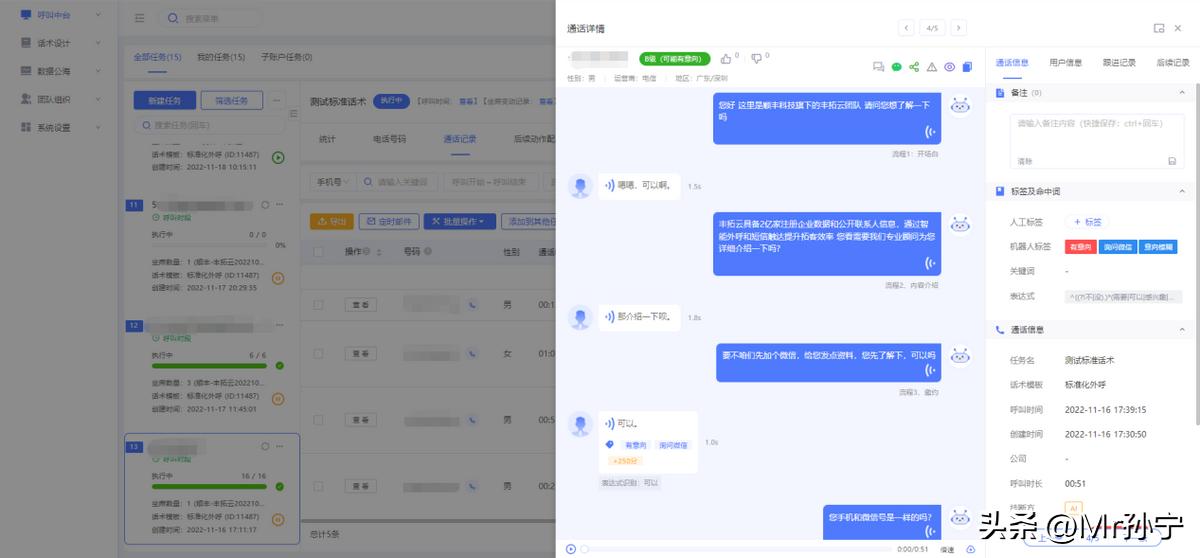Toggle the call detail pop-out window icon
Image resolution: width=1200 pixels, height=558 pixels.
[x=1159, y=28]
